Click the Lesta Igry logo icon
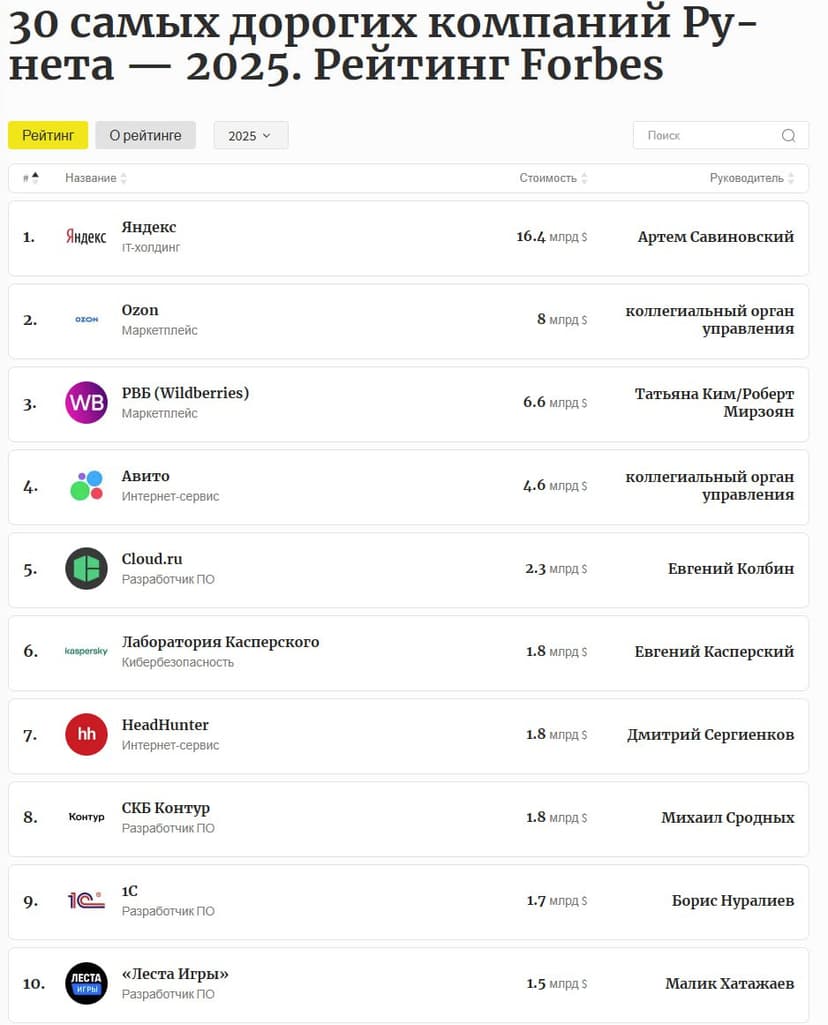This screenshot has height=1025, width=828. coord(86,984)
